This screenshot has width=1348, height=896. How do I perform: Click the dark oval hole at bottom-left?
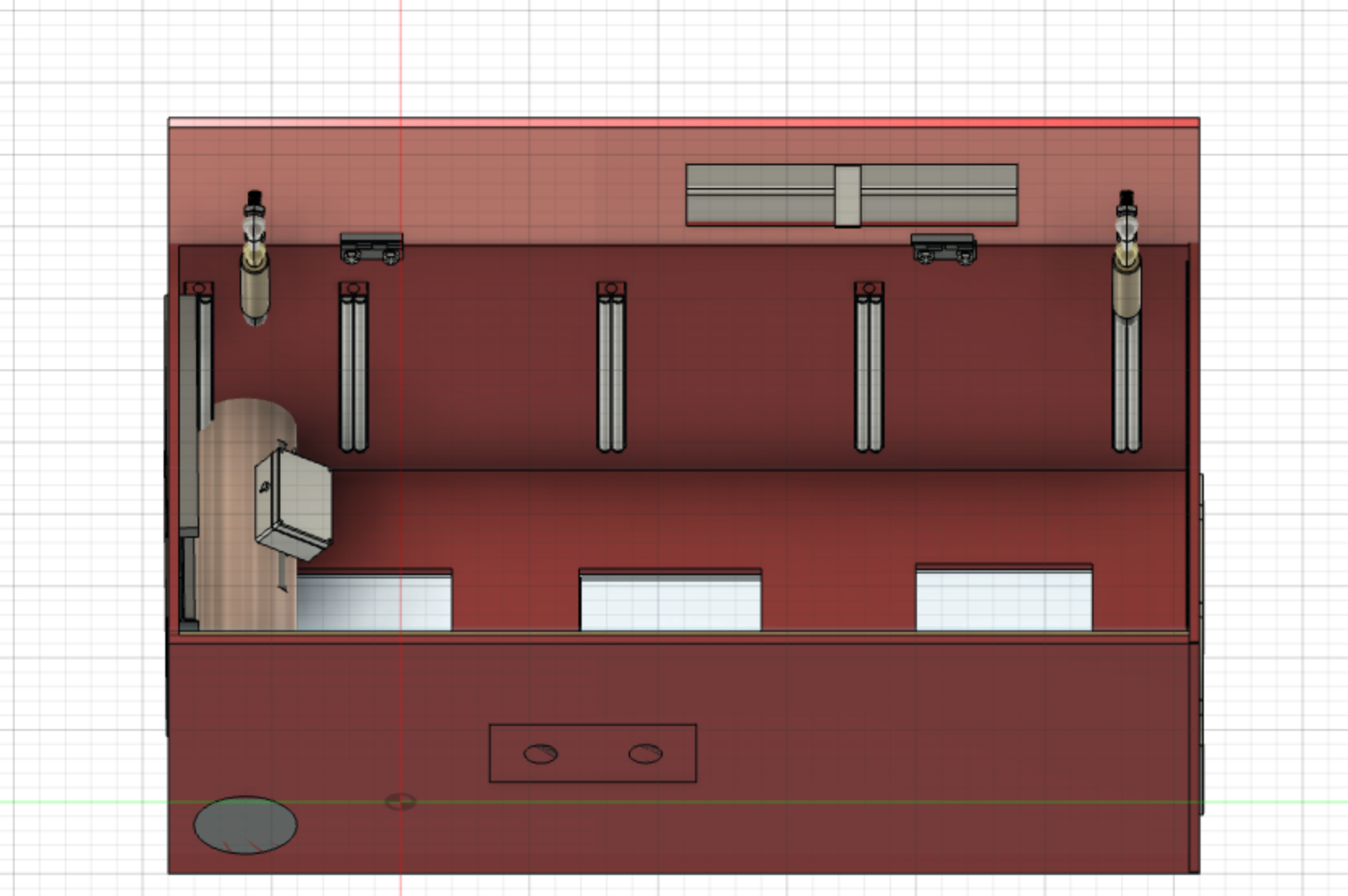(245, 825)
